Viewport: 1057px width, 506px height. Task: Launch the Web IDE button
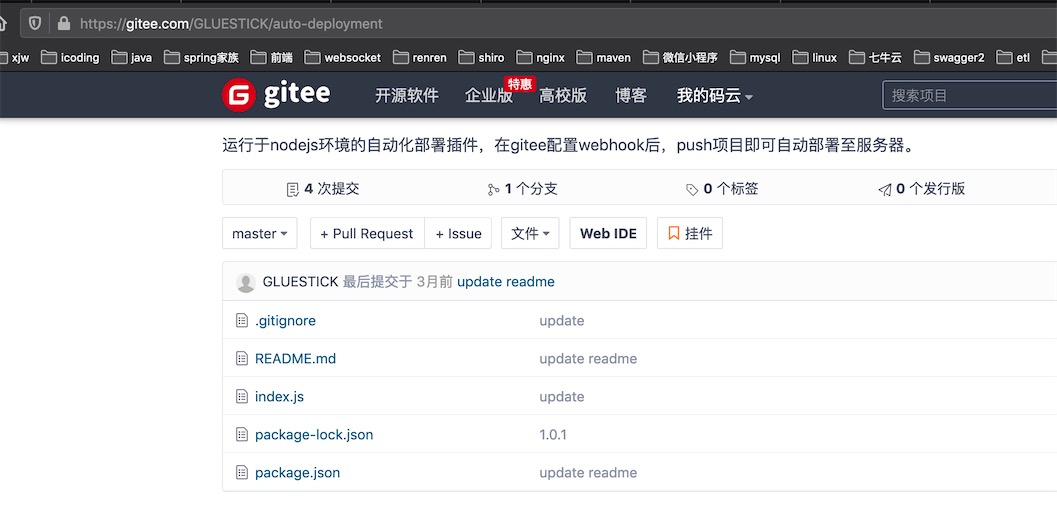click(x=608, y=233)
